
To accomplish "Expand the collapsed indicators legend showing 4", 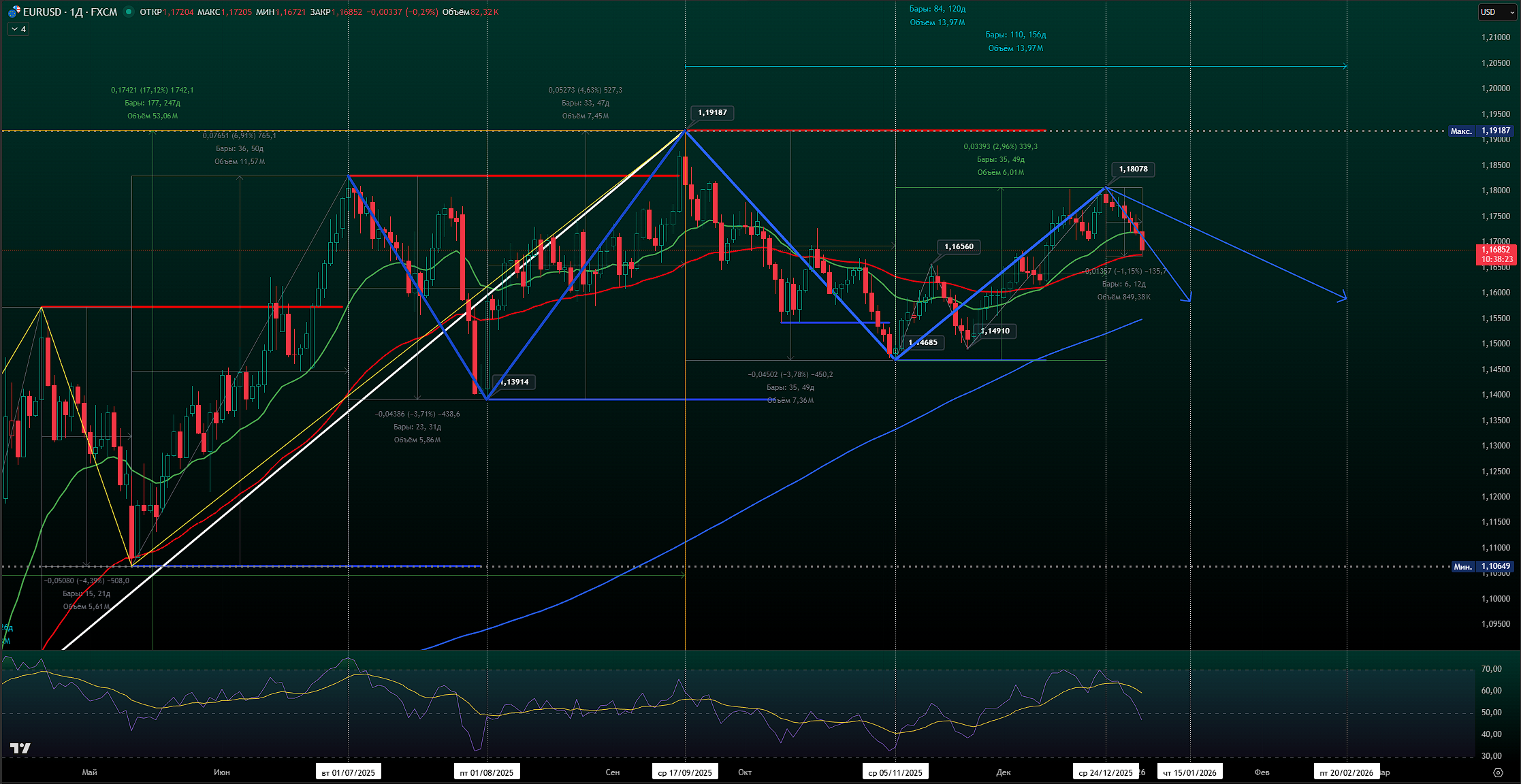I will tap(18, 29).
